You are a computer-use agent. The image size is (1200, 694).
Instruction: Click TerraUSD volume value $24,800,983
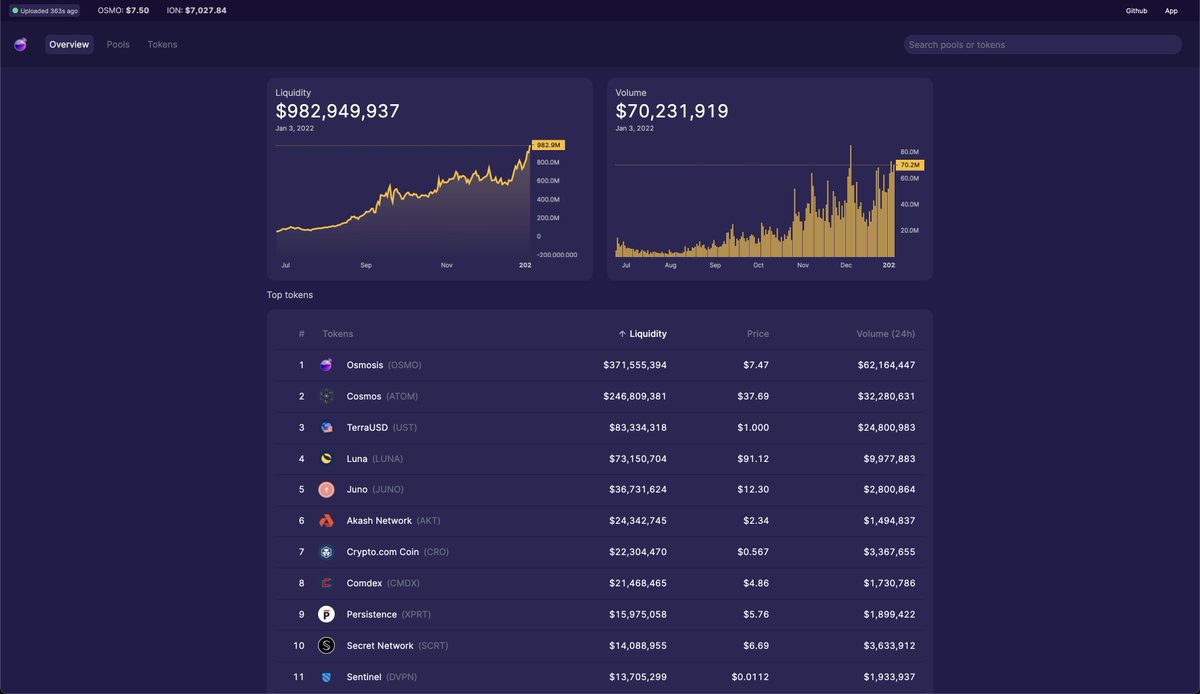coord(886,427)
